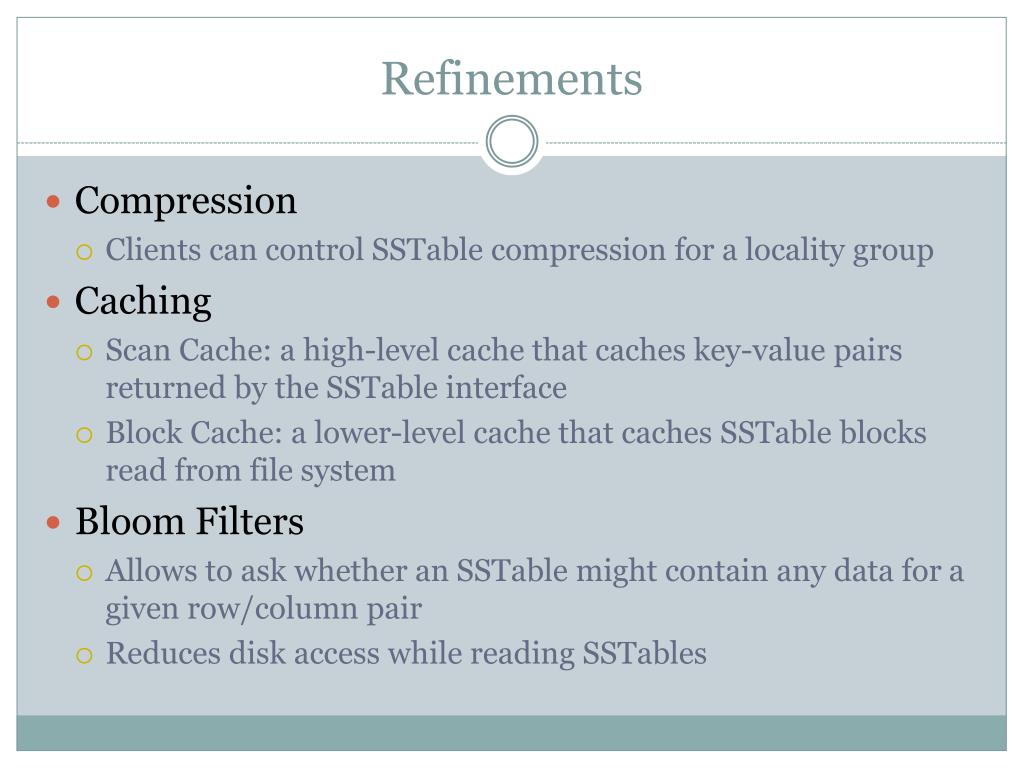Click the Compression heading
1024x768 pixels.
click(186, 200)
